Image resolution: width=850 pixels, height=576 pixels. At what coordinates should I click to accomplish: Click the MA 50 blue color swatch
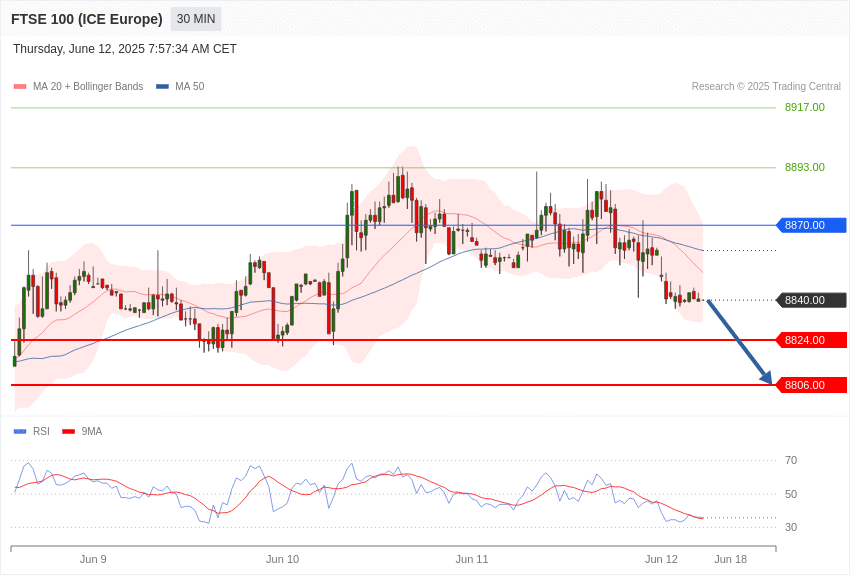[163, 87]
